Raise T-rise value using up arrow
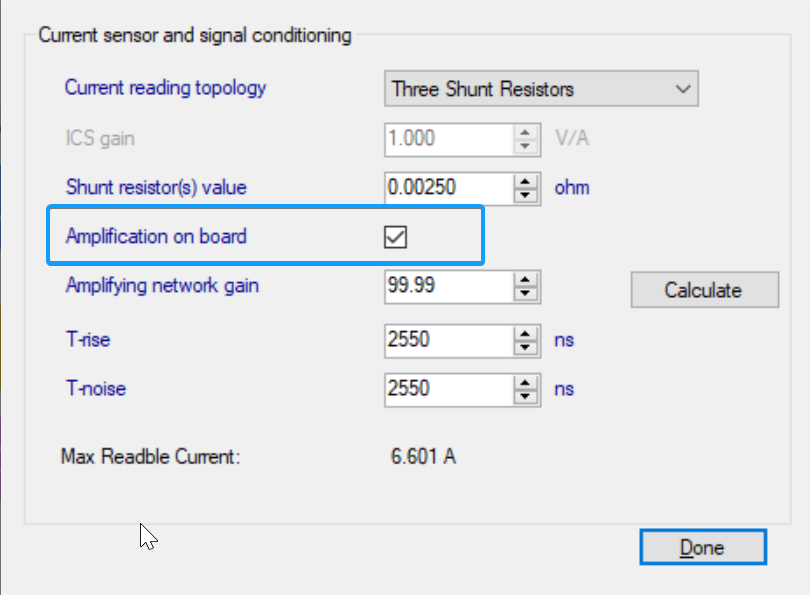This screenshot has width=810, height=595. tap(525, 334)
